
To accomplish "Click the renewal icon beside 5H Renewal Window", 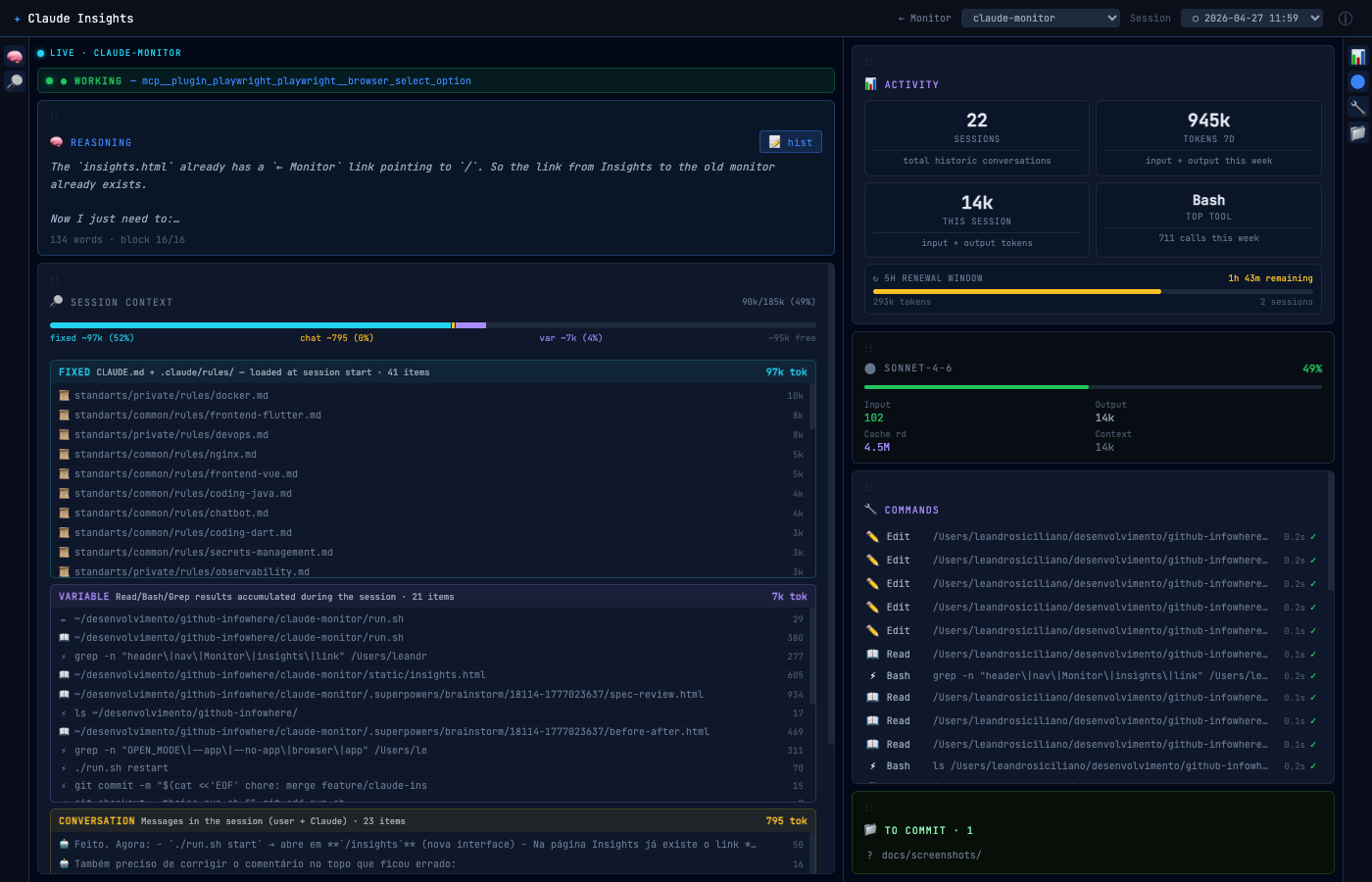I will coord(876,278).
